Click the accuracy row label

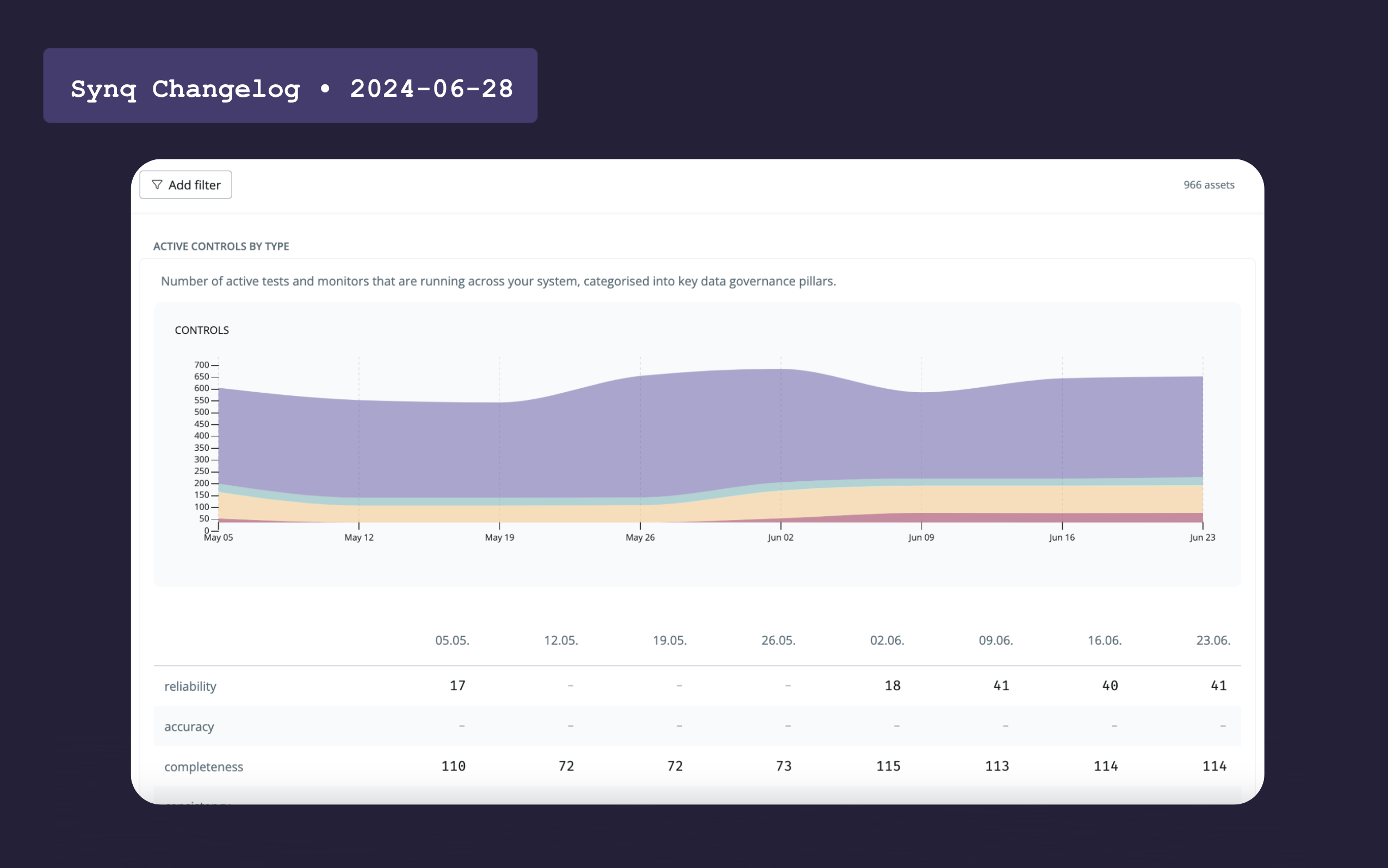pos(191,726)
